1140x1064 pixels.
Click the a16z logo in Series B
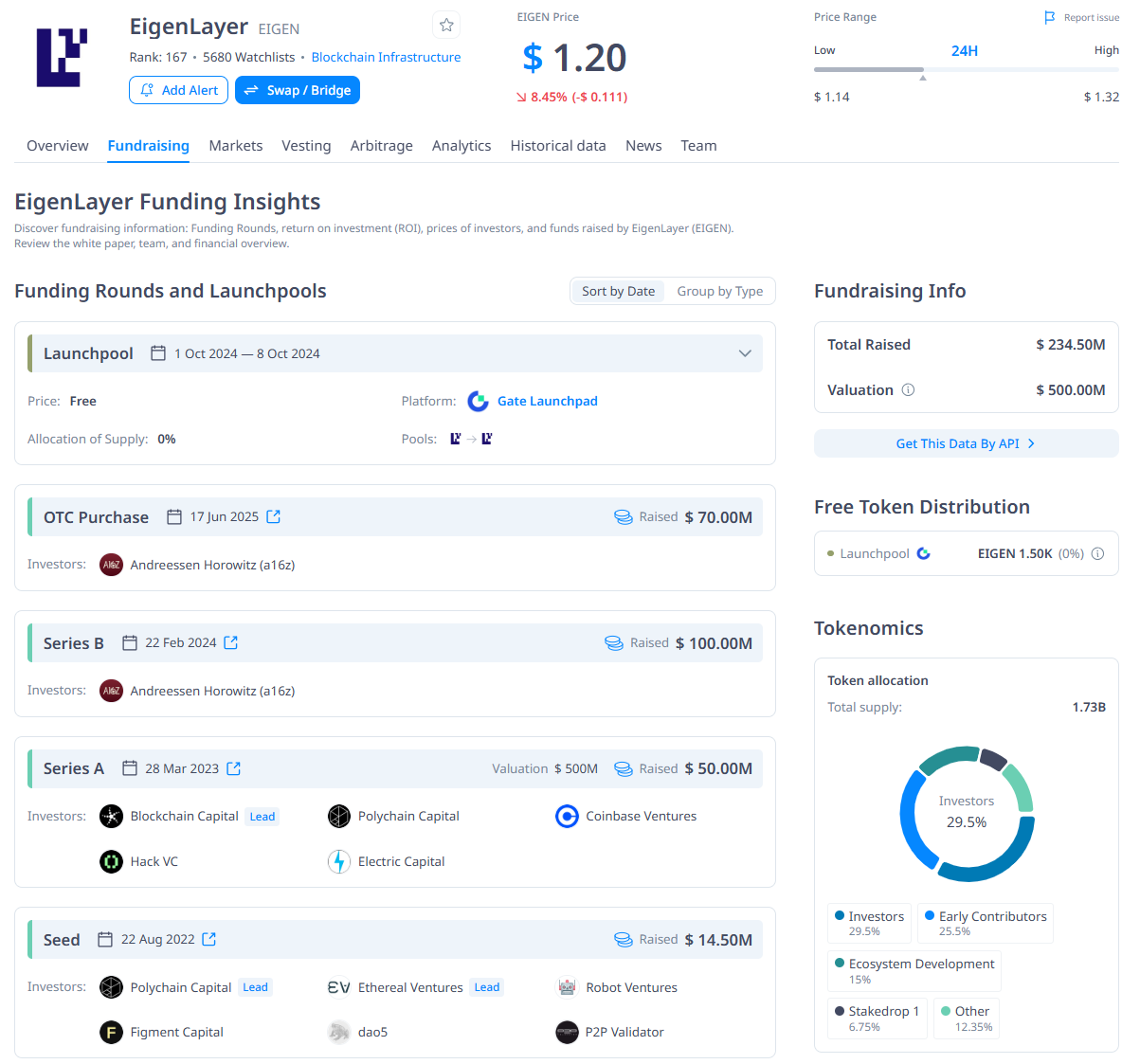point(111,691)
